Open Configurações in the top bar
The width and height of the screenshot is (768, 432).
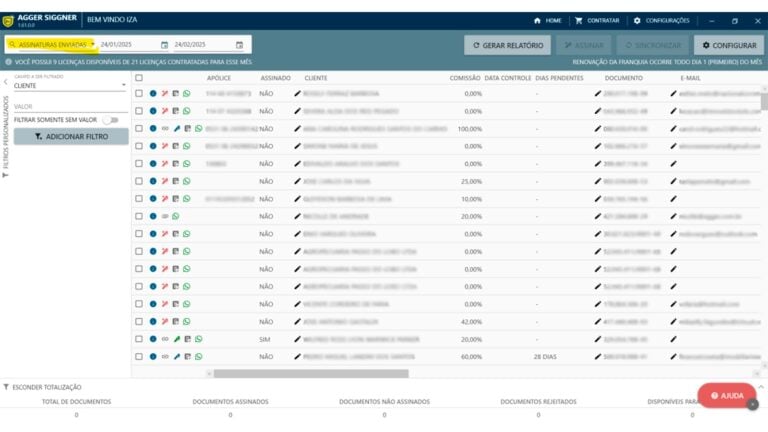[x=661, y=20]
